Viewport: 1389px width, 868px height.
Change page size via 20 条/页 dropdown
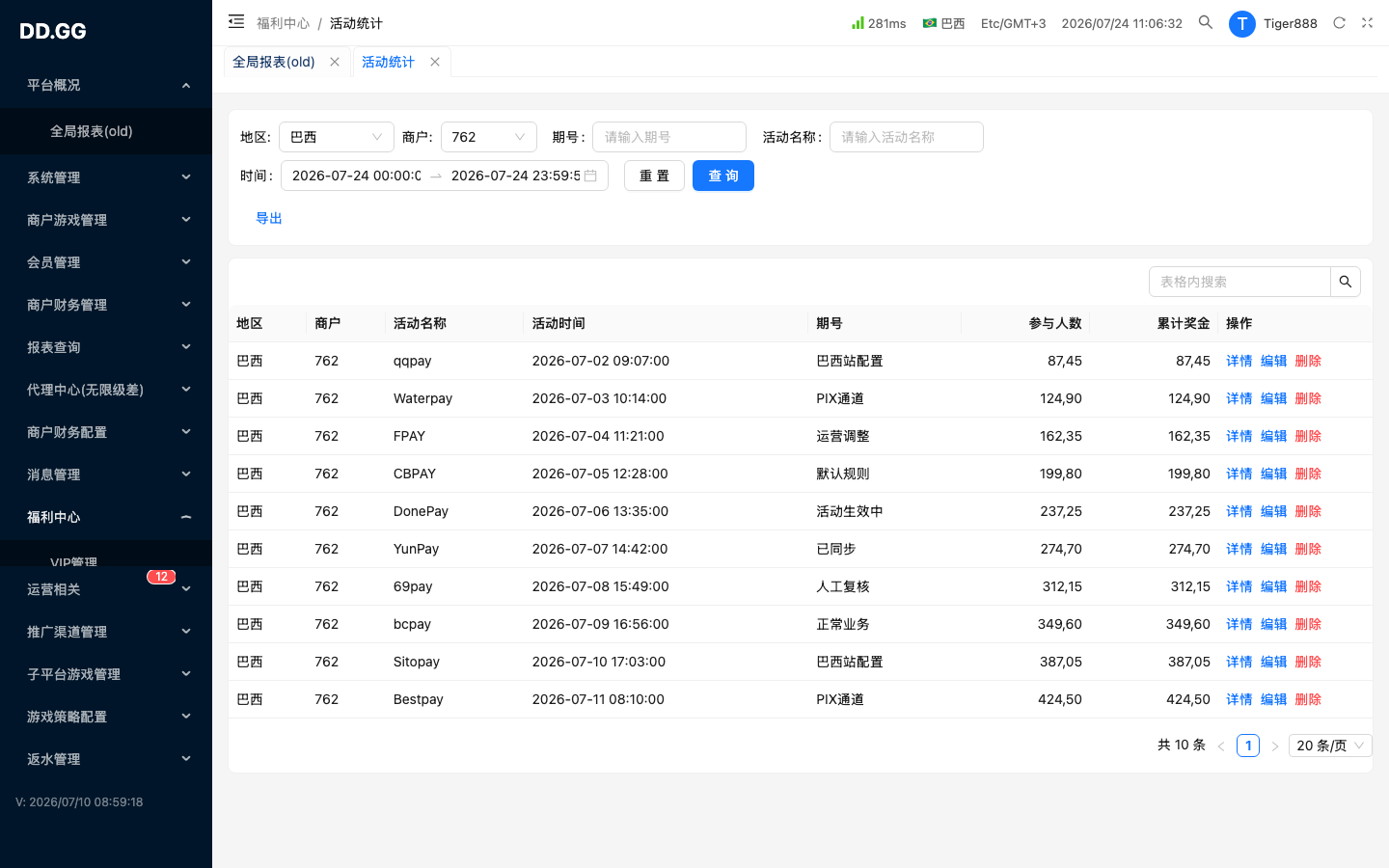pyautogui.click(x=1330, y=746)
